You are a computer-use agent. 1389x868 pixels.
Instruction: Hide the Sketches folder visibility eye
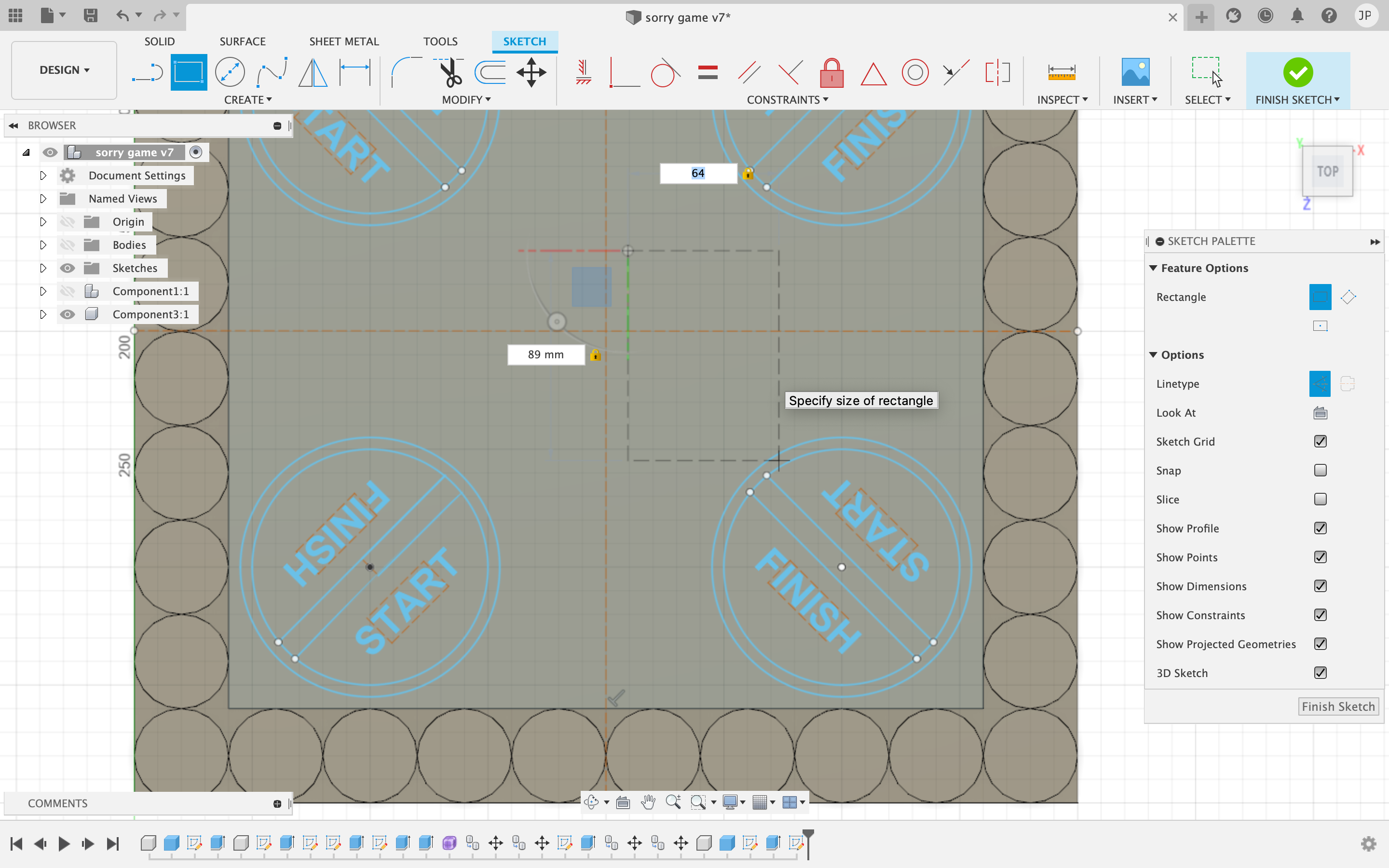[67, 268]
